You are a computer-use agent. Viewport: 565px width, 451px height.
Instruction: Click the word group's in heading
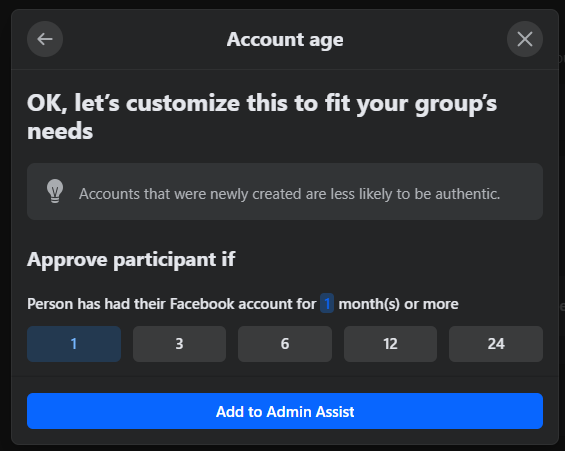456,104
